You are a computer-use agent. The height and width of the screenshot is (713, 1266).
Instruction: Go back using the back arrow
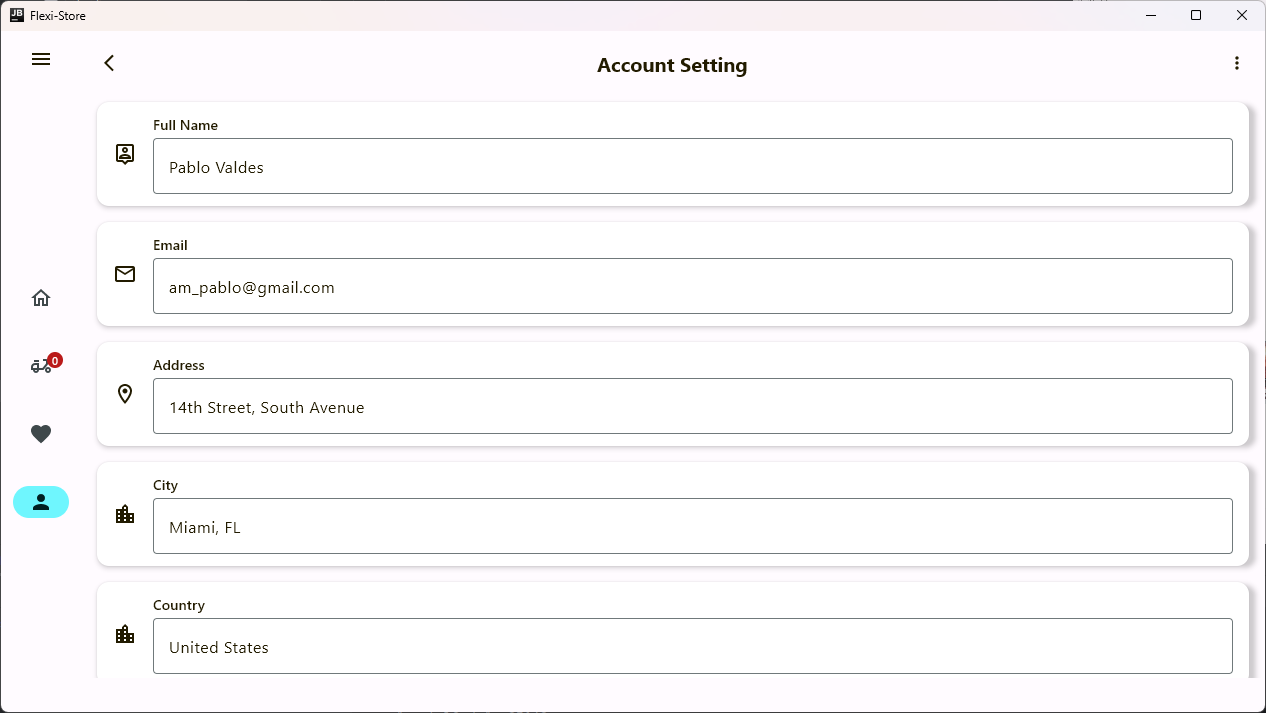tap(109, 63)
